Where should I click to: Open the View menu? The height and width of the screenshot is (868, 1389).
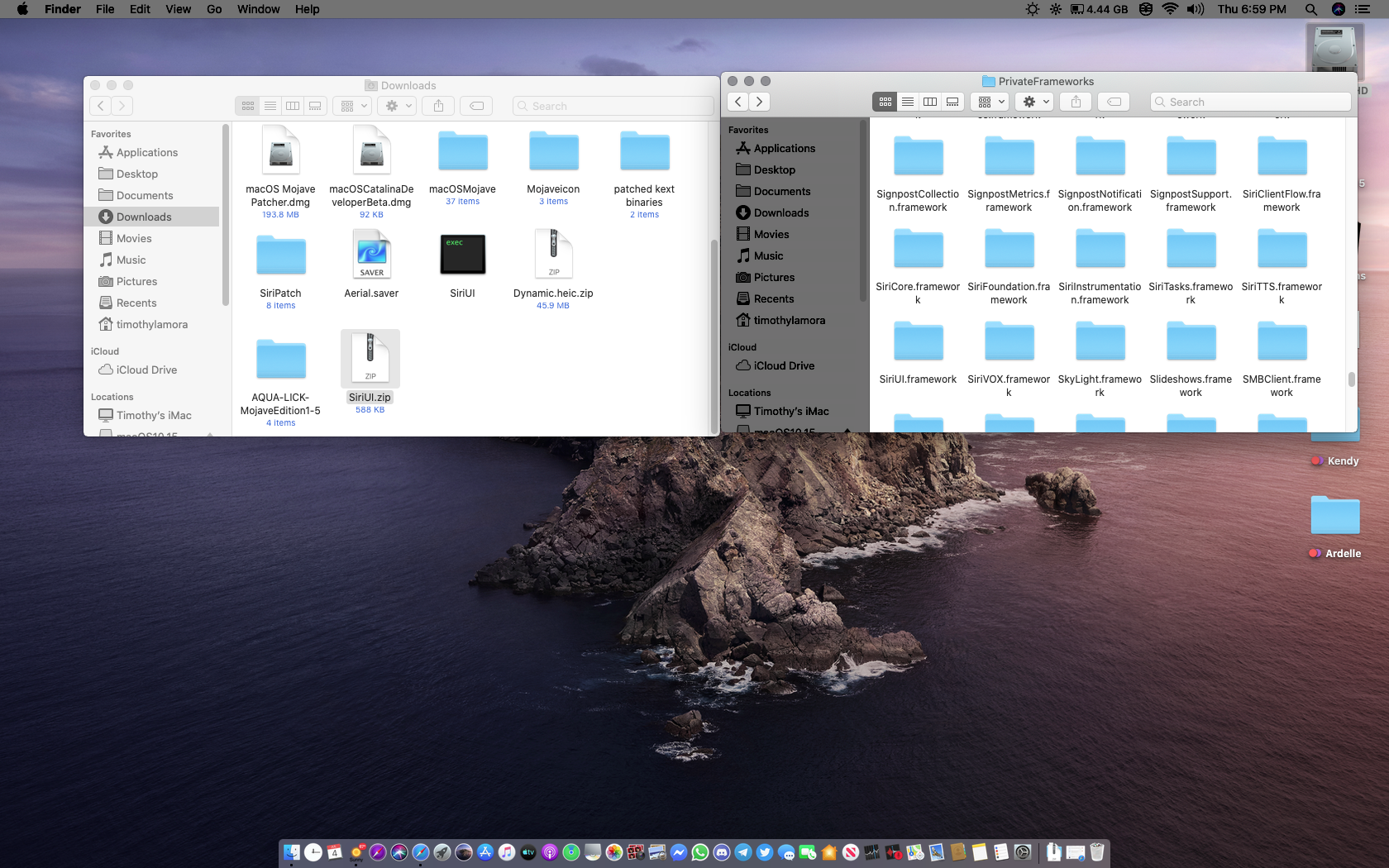(x=179, y=9)
